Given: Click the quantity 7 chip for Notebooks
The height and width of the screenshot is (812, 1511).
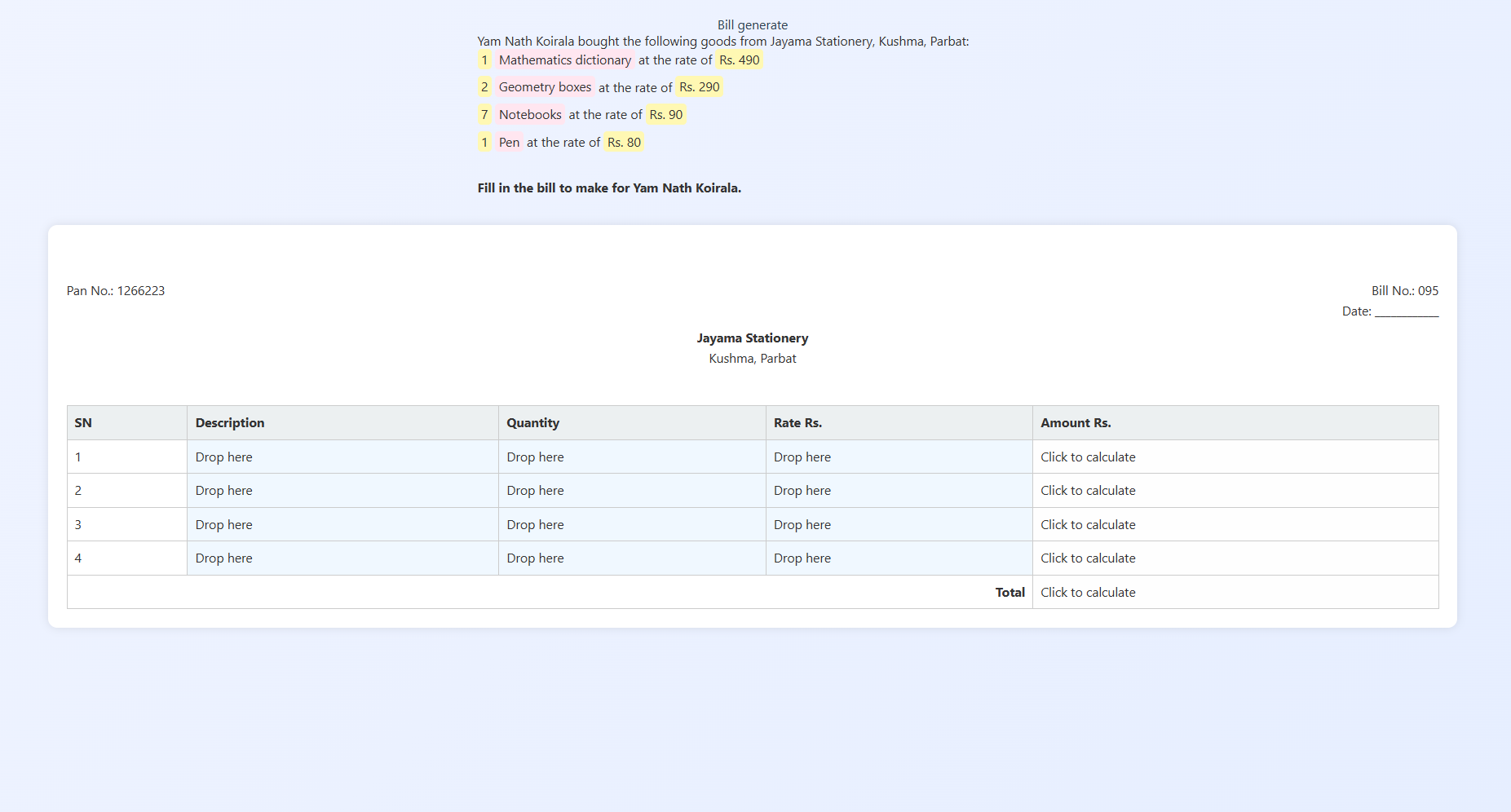Looking at the screenshot, I should pyautogui.click(x=484, y=115).
